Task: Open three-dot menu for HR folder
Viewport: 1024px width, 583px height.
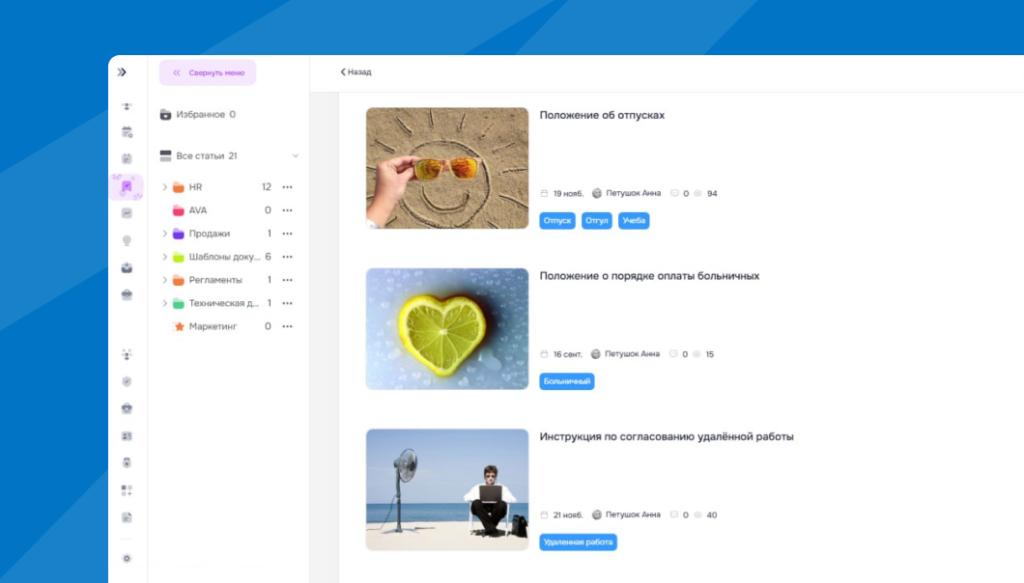Action: coord(287,187)
